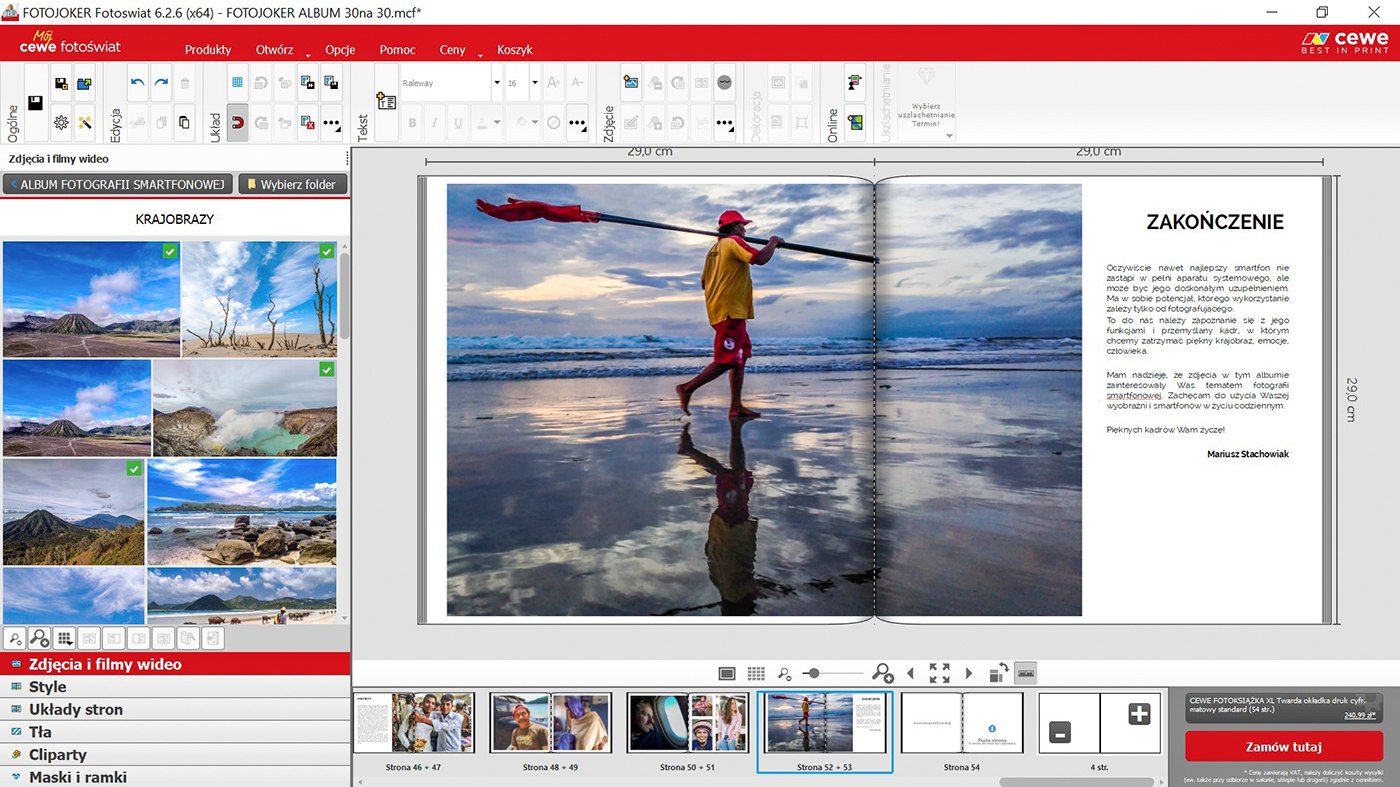
Task: Expand the Tła backgrounds section
Action: [175, 732]
